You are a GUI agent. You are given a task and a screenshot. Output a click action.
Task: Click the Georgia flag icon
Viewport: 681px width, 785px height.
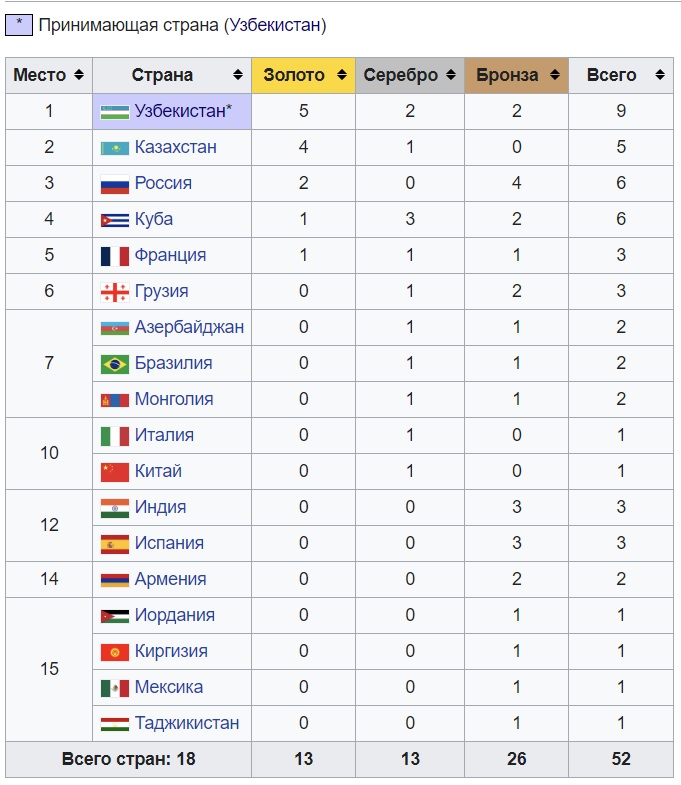pos(115,292)
